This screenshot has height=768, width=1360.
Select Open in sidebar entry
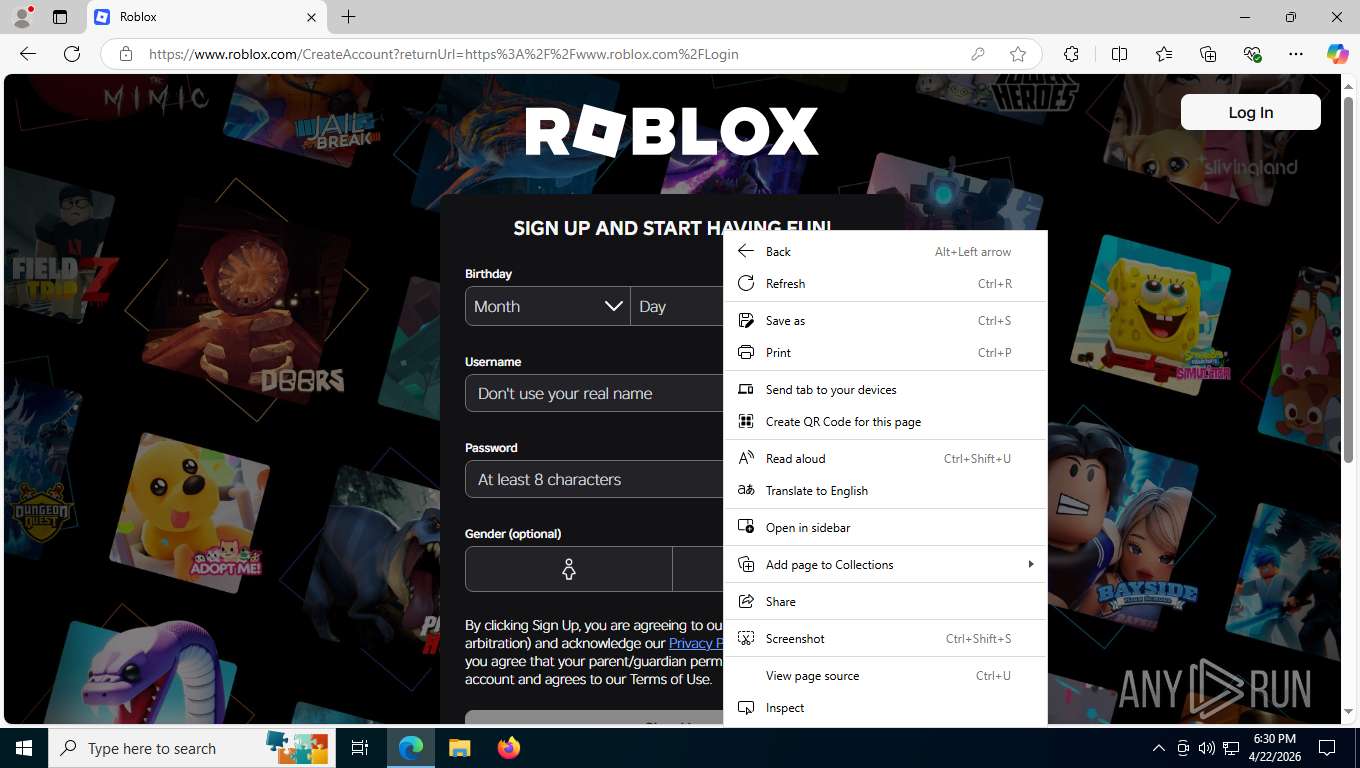pos(885,527)
